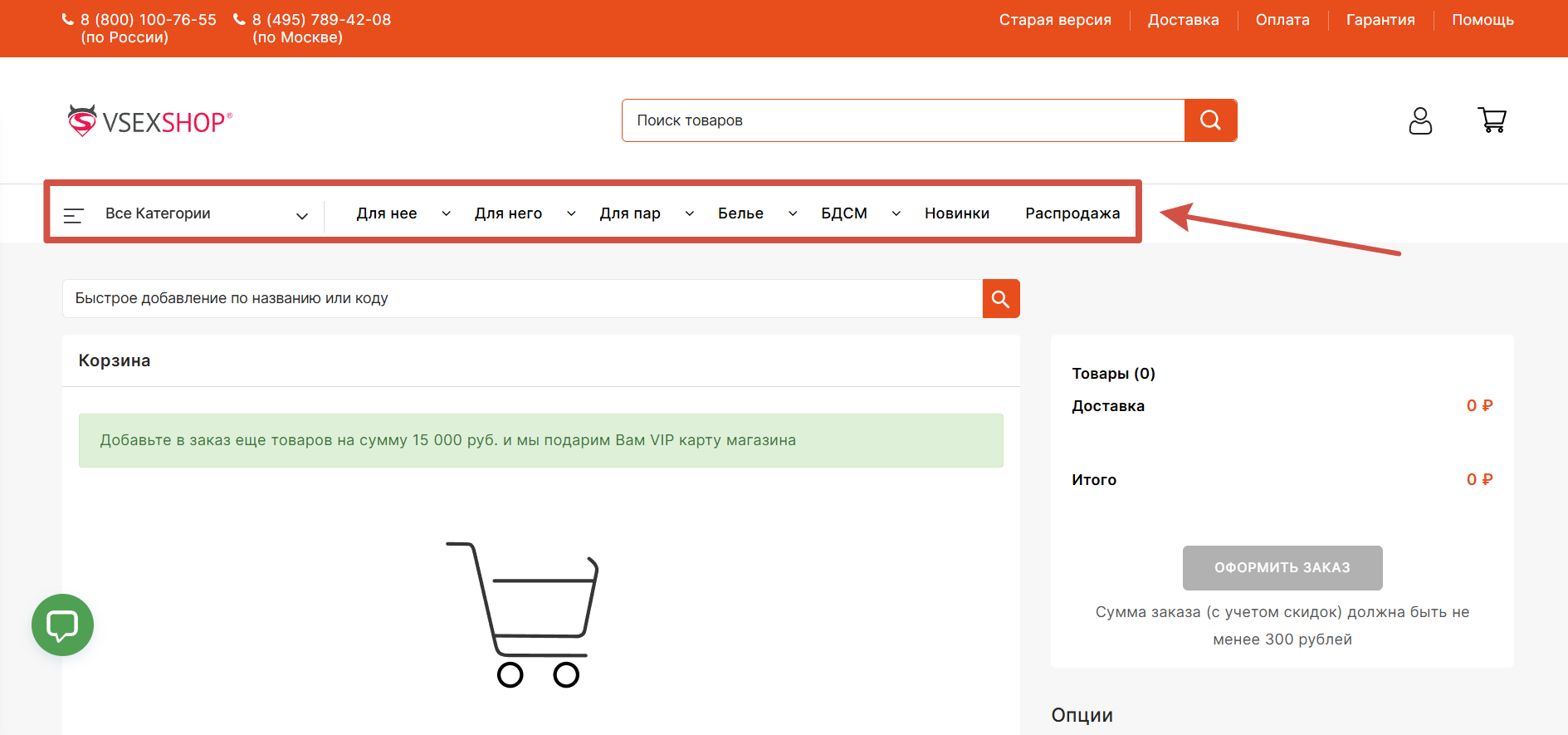The height and width of the screenshot is (735, 1568).
Task: Expand the Белье chevron
Action: coord(793,213)
